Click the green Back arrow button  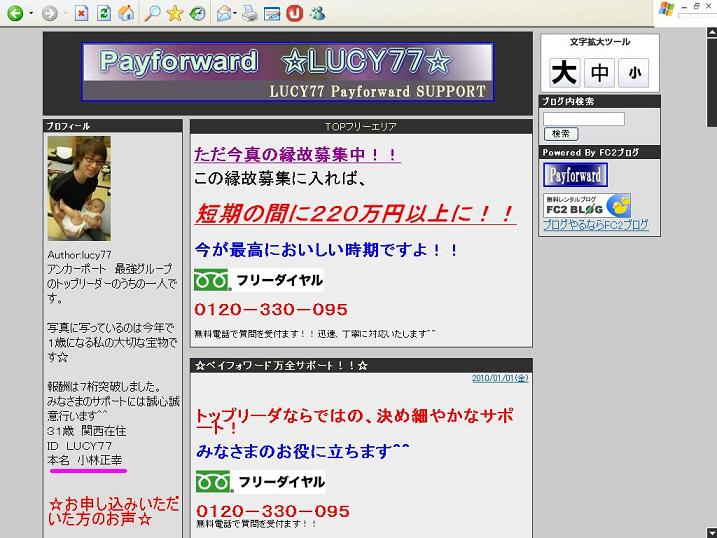tap(15, 13)
